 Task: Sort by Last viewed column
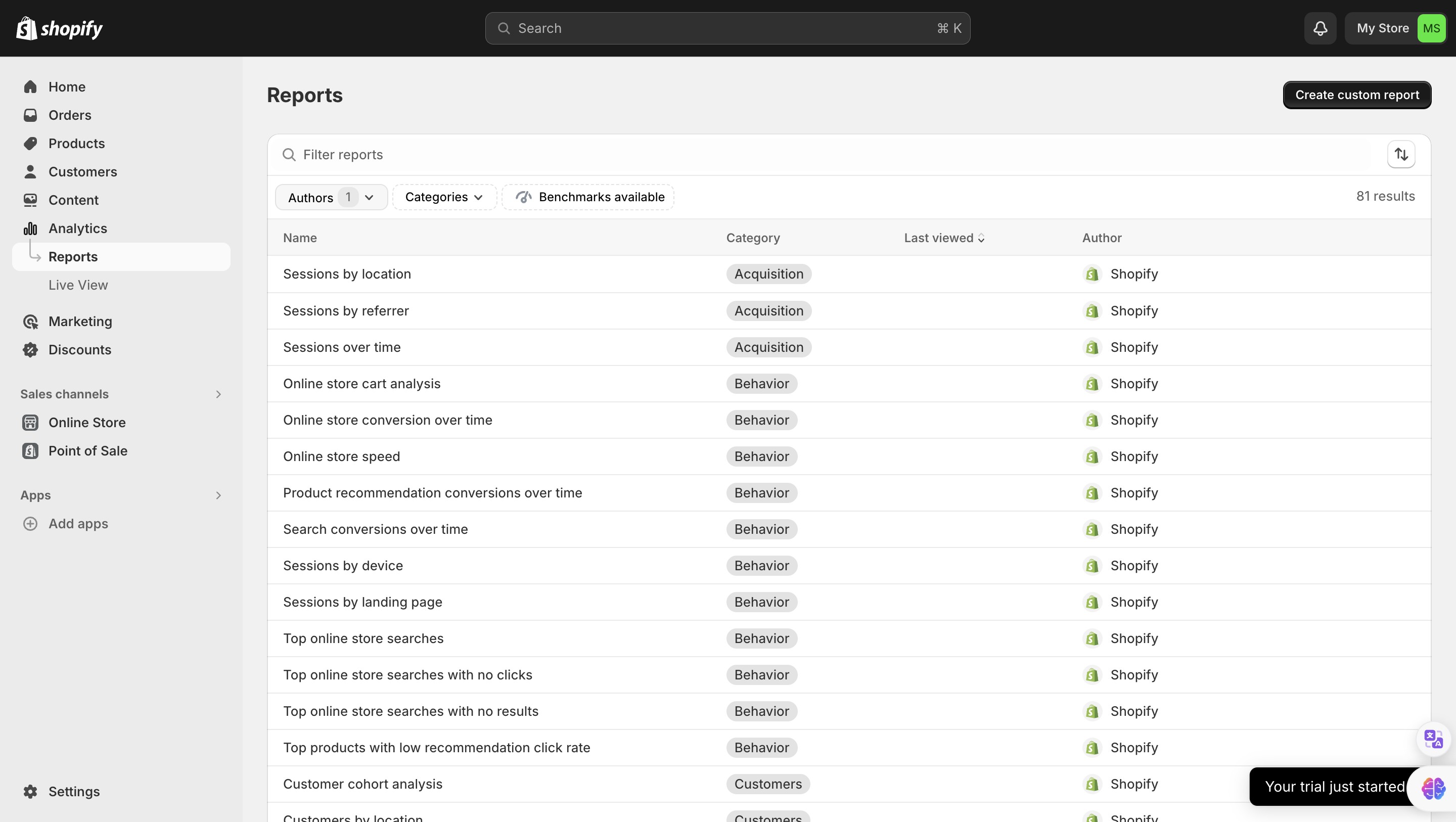944,238
